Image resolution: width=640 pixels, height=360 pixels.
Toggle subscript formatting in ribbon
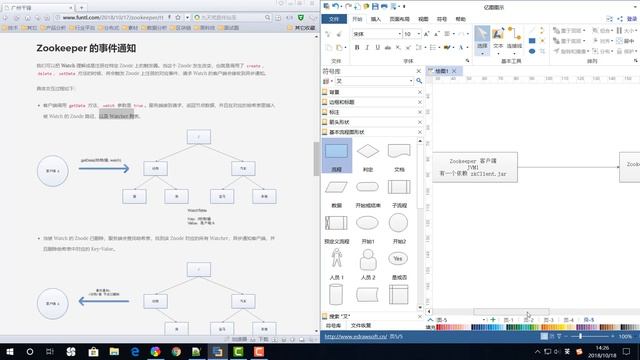398,47
